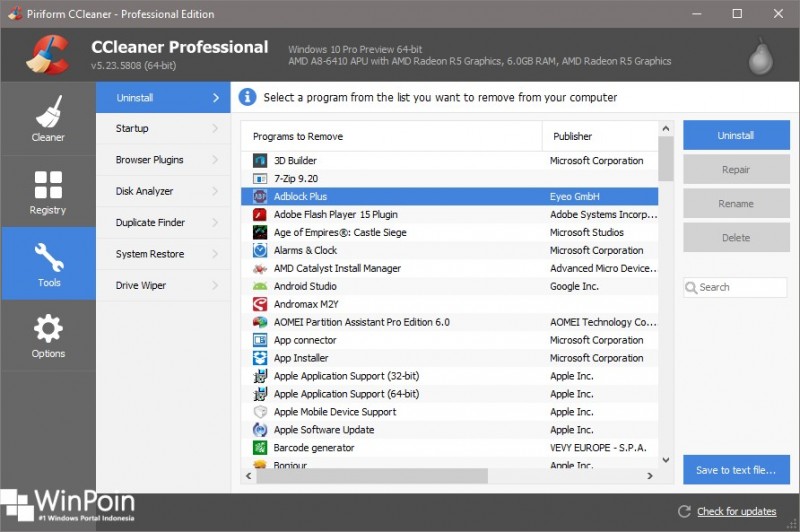Viewport: 800px width, 532px height.
Task: Click Apple Application Support (64-bit) icon
Action: (x=260, y=394)
